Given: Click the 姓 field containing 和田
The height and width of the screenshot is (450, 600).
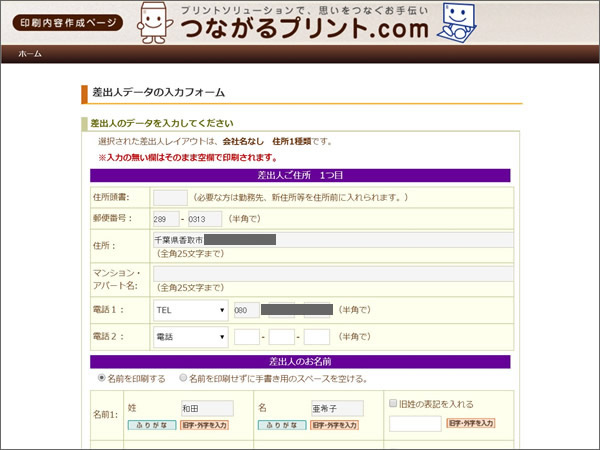Looking at the screenshot, I should click(206, 408).
